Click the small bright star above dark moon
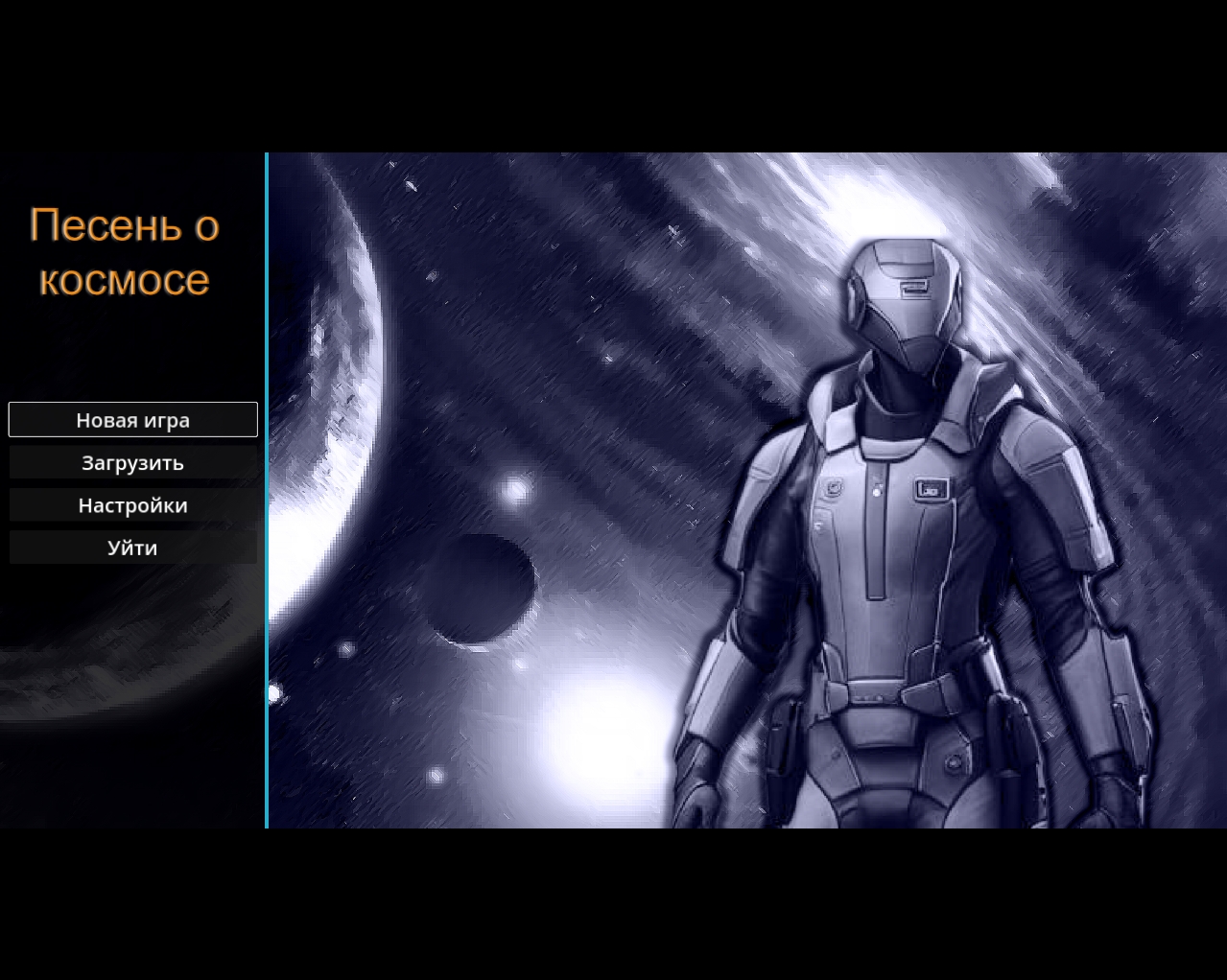Image resolution: width=1227 pixels, height=980 pixels. (516, 491)
